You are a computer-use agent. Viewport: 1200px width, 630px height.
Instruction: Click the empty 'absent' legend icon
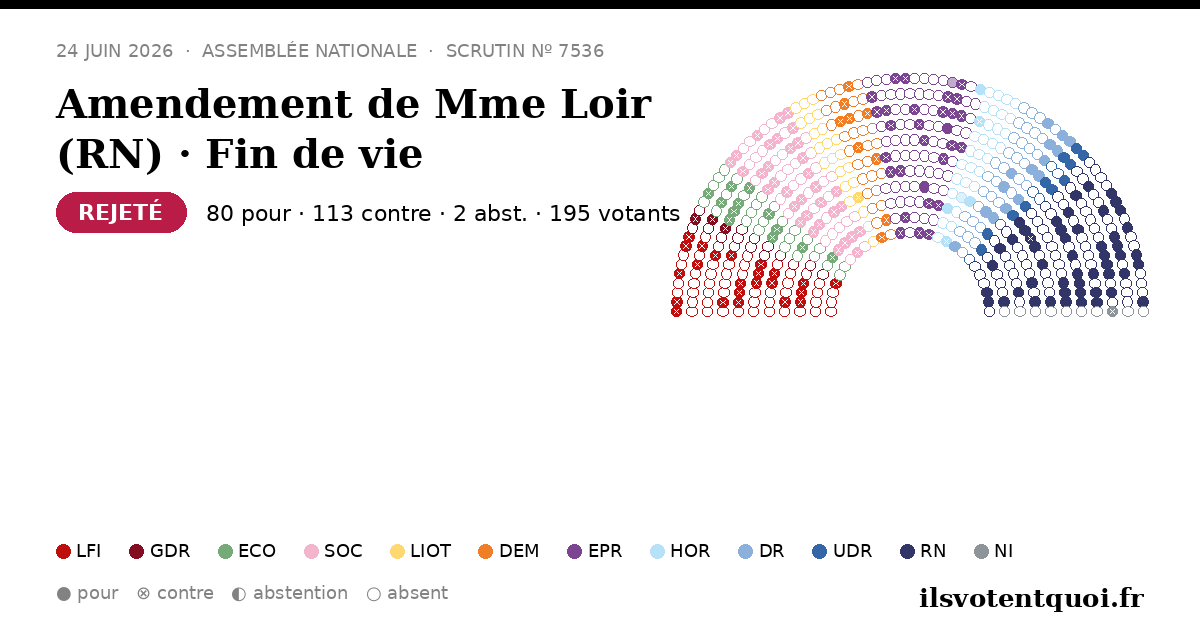coord(373,594)
